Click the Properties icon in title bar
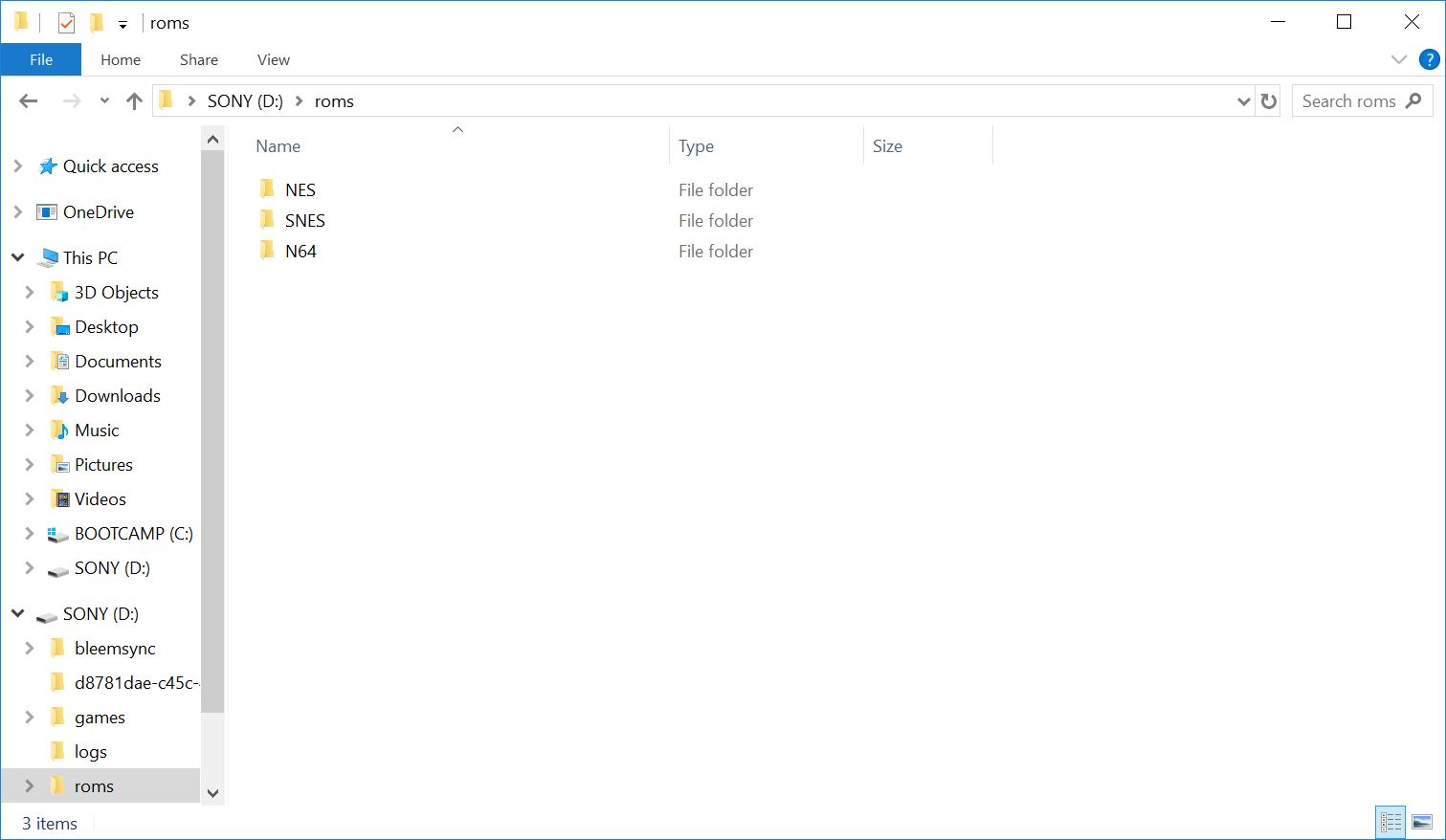The image size is (1446, 840). click(x=66, y=23)
